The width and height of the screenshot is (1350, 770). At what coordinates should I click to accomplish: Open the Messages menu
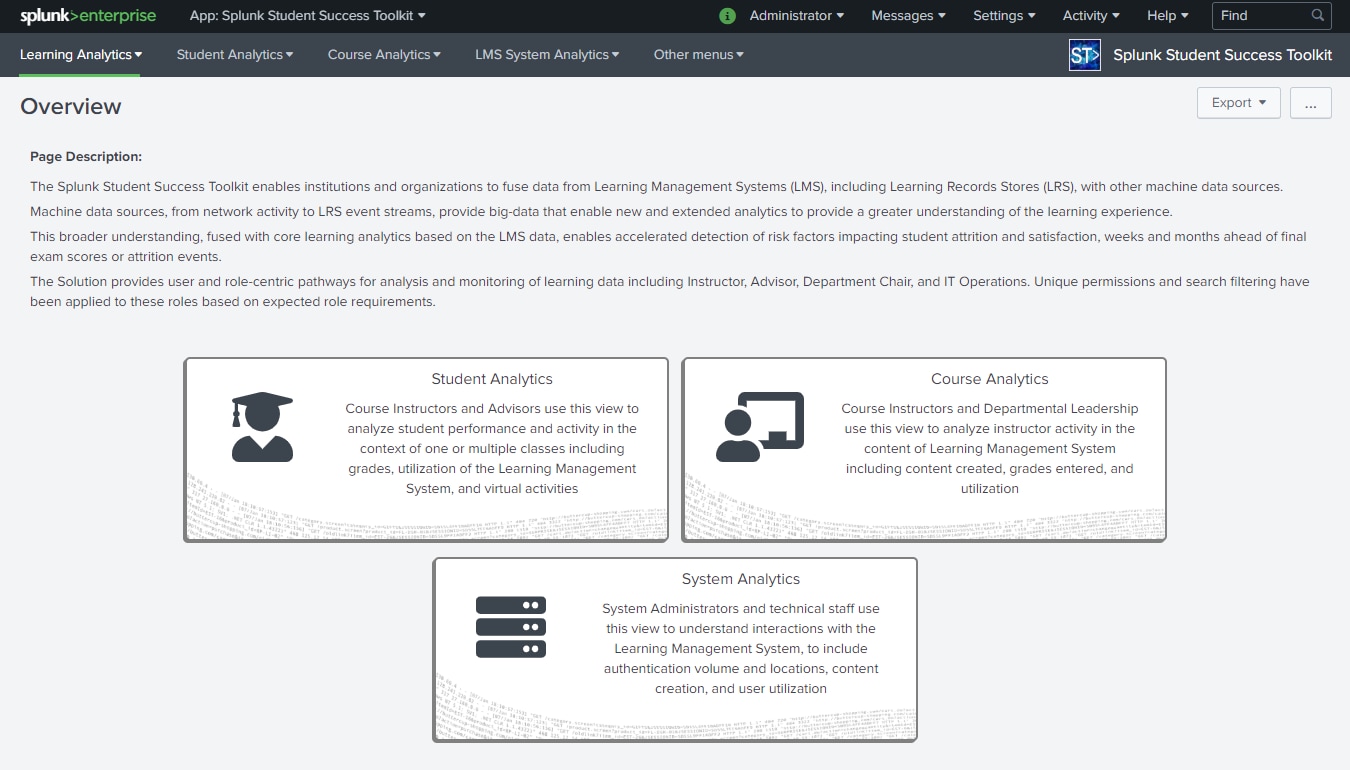click(x=908, y=16)
